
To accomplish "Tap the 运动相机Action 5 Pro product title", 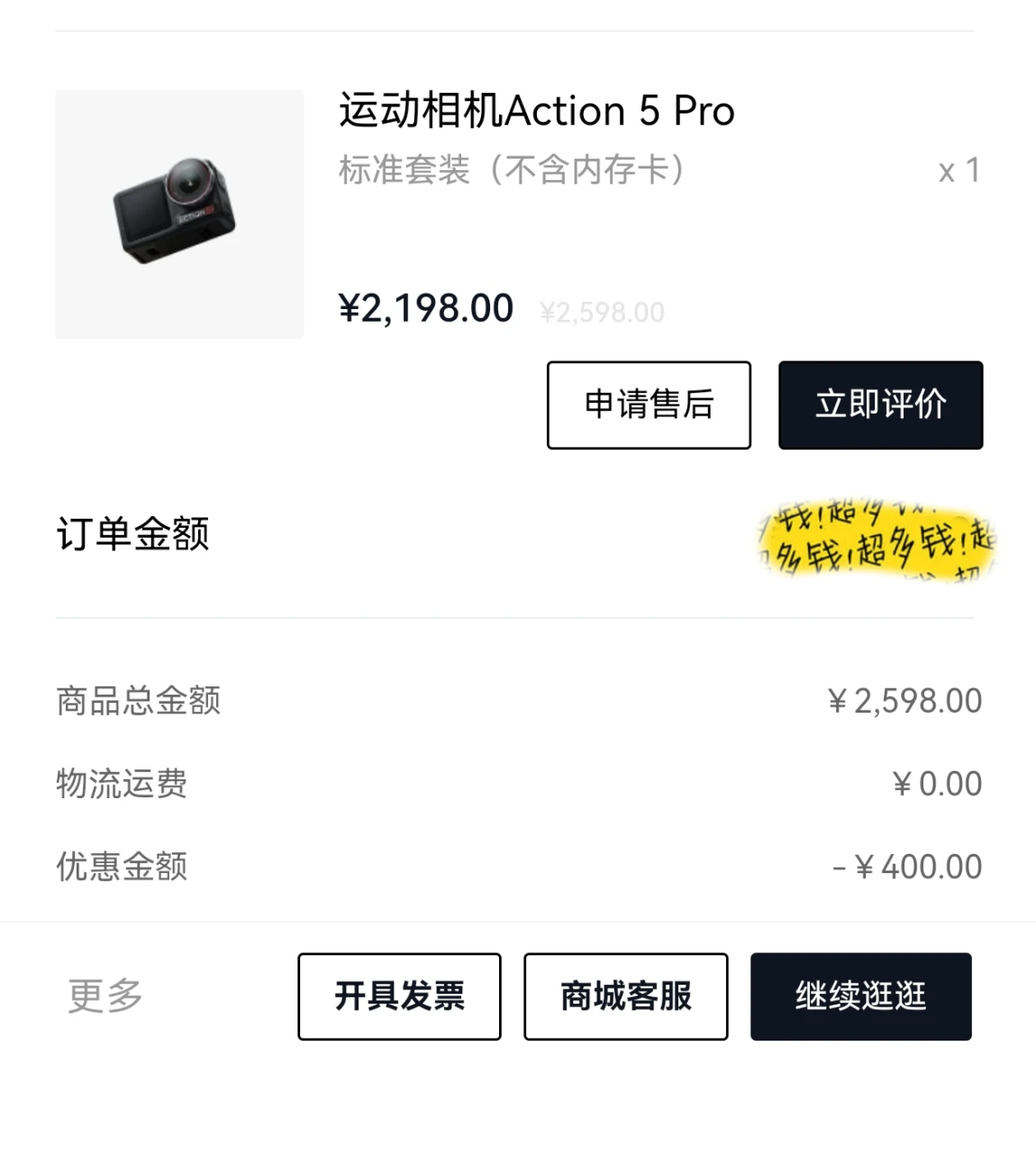I will pos(537,112).
